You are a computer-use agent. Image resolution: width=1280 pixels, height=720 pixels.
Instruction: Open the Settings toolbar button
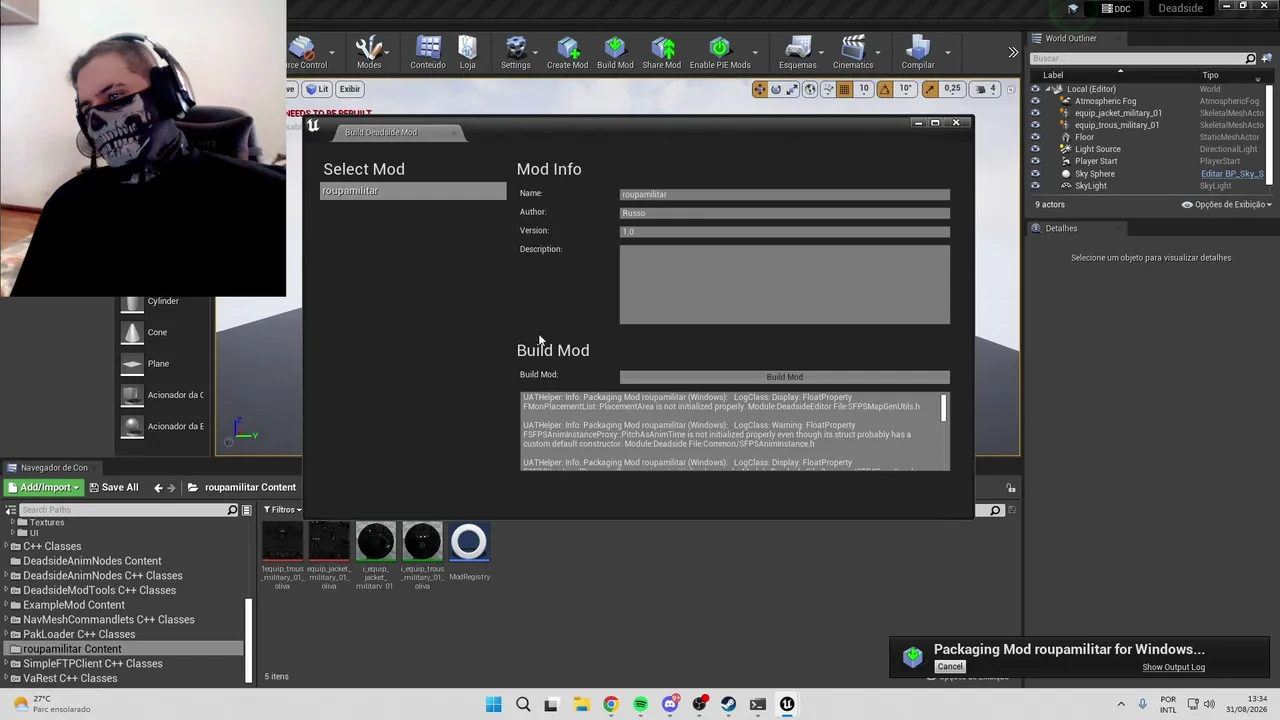pos(515,53)
